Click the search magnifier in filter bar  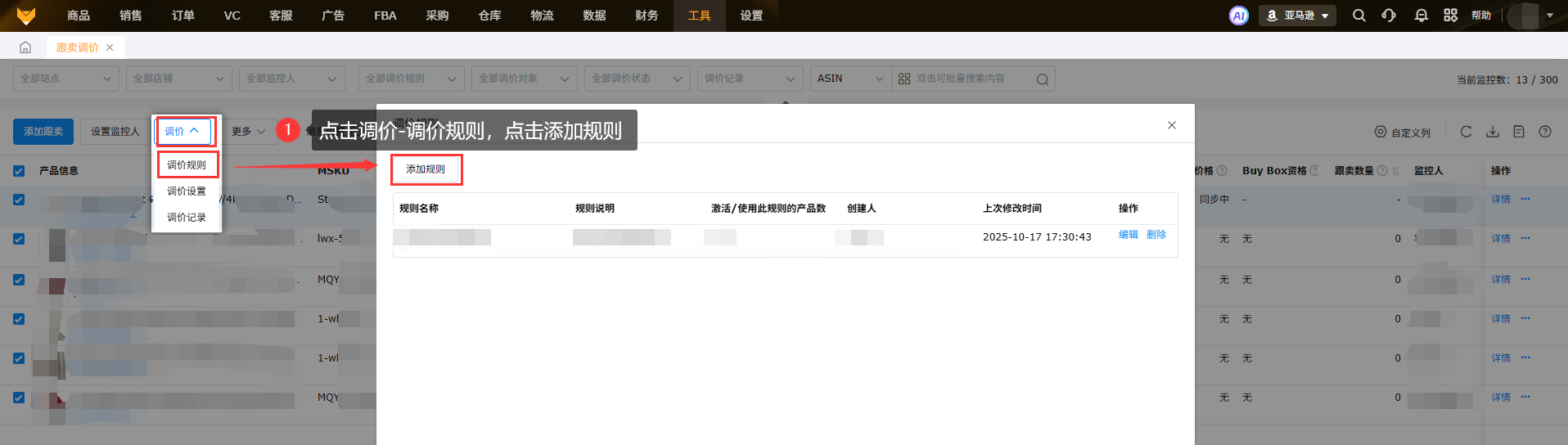click(x=1043, y=79)
